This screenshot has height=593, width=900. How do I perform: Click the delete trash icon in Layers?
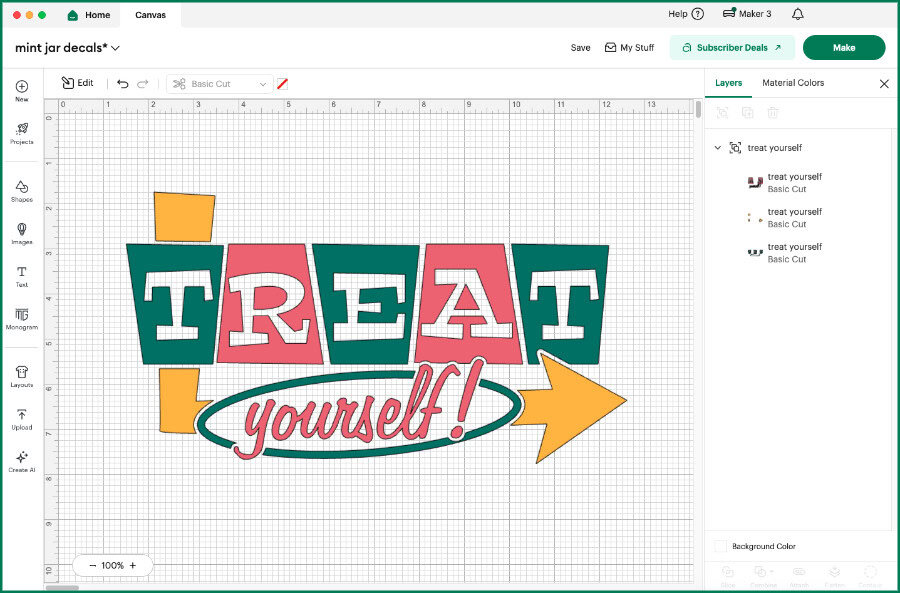coord(773,113)
